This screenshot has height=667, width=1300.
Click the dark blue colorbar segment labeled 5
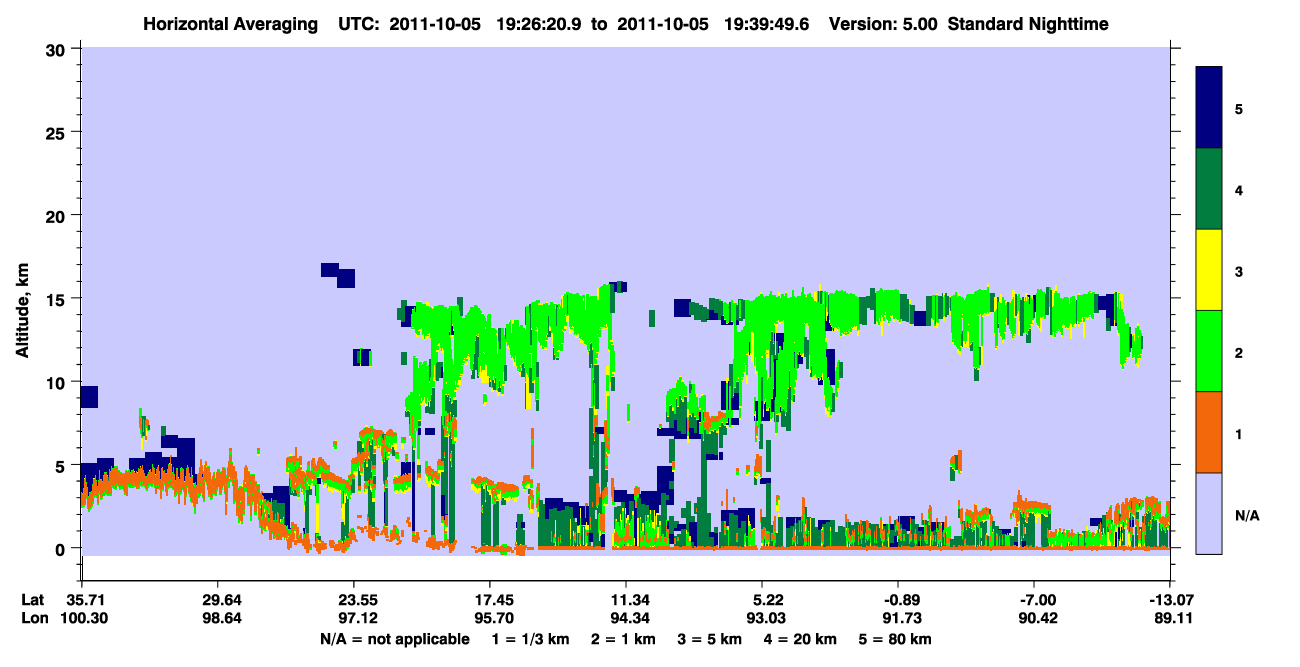[1209, 107]
